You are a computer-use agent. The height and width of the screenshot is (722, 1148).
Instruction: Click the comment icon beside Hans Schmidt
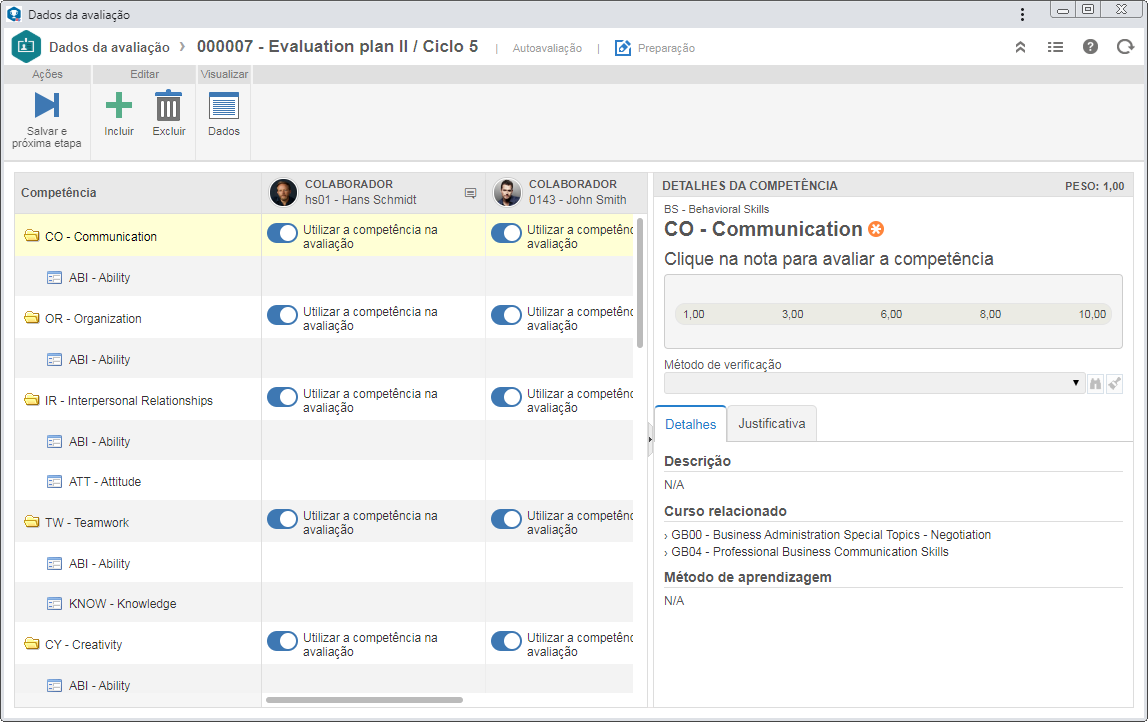(x=470, y=193)
